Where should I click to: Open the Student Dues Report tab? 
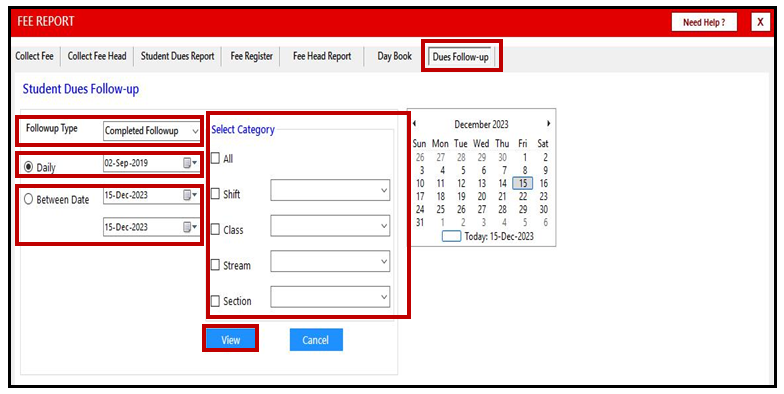[178, 56]
